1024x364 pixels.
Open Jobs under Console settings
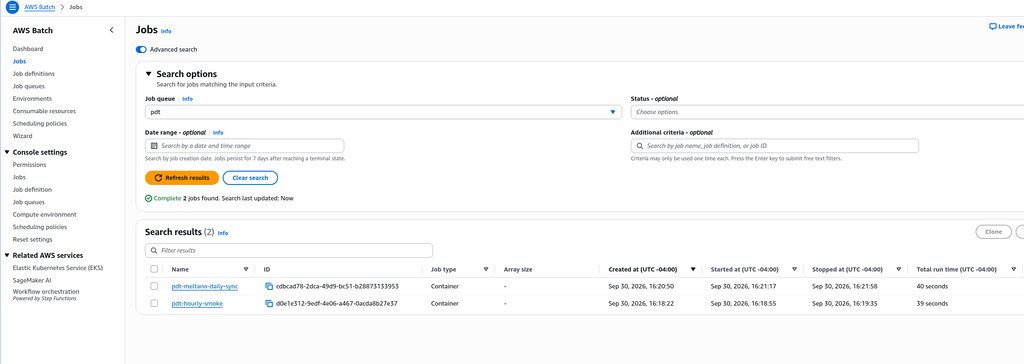20,177
